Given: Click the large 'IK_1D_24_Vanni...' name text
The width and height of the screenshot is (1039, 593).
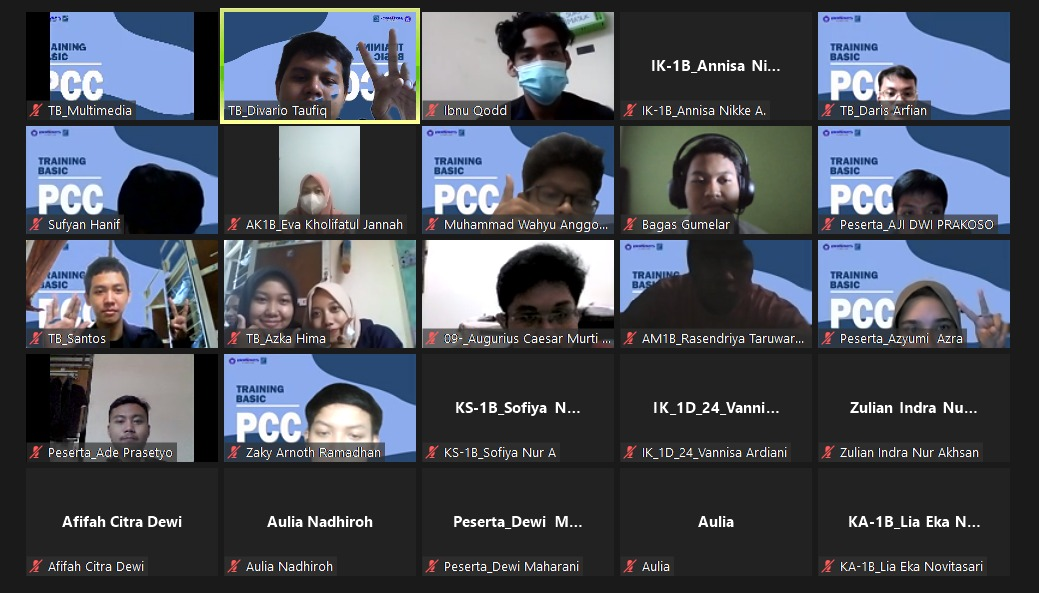Looking at the screenshot, I should tap(716, 407).
